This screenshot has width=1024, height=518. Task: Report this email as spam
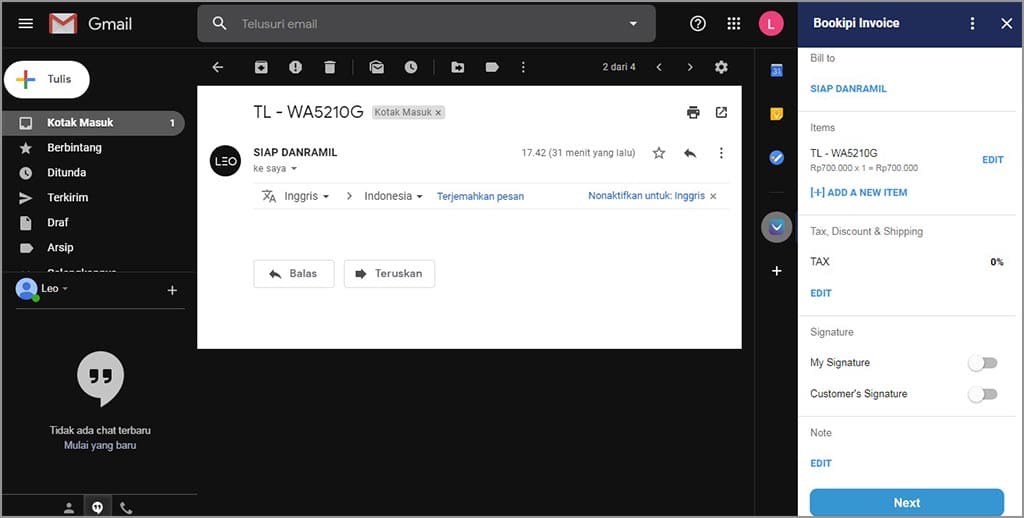pyautogui.click(x=295, y=67)
